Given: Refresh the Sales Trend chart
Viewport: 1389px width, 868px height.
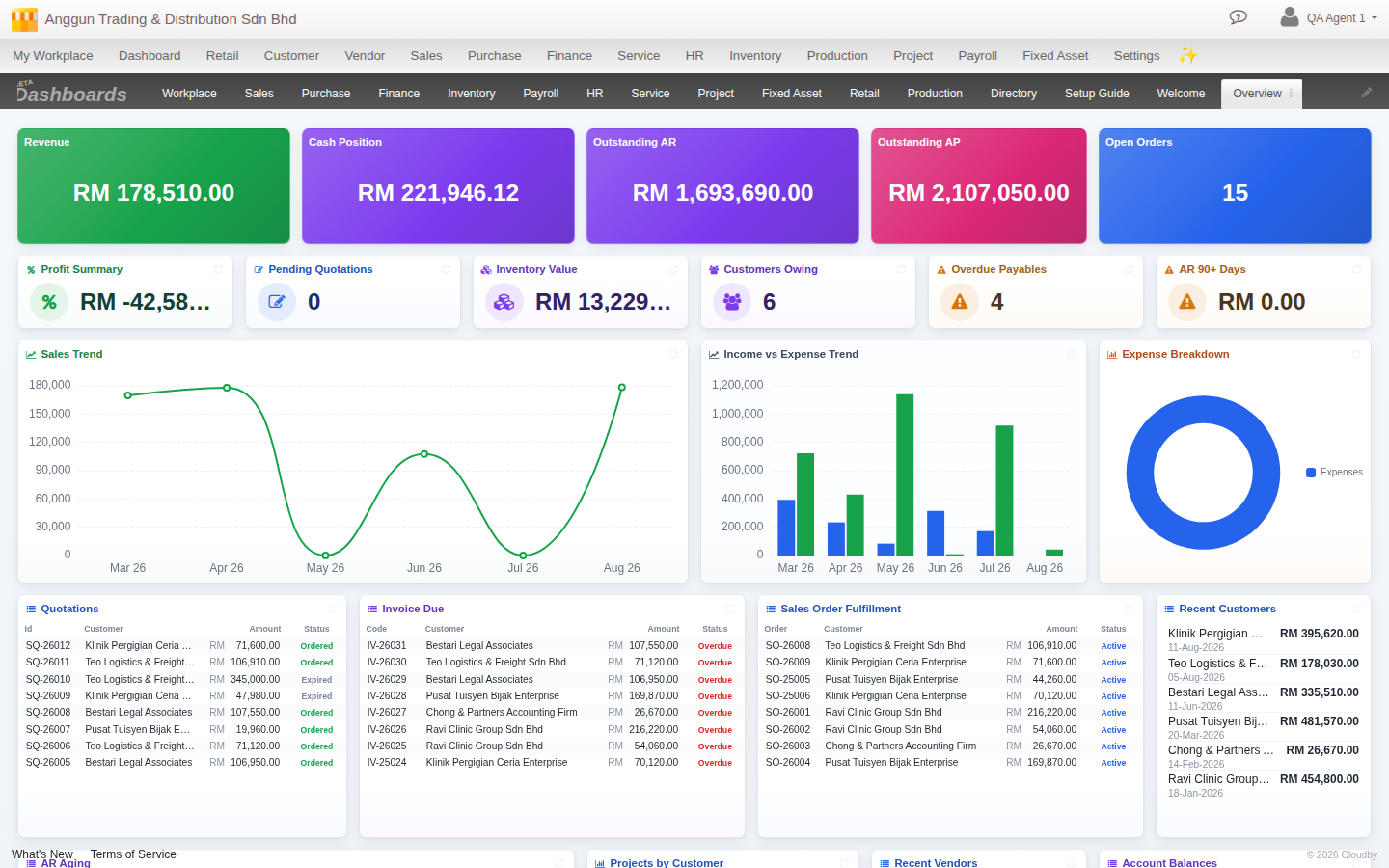Looking at the screenshot, I should tap(673, 354).
